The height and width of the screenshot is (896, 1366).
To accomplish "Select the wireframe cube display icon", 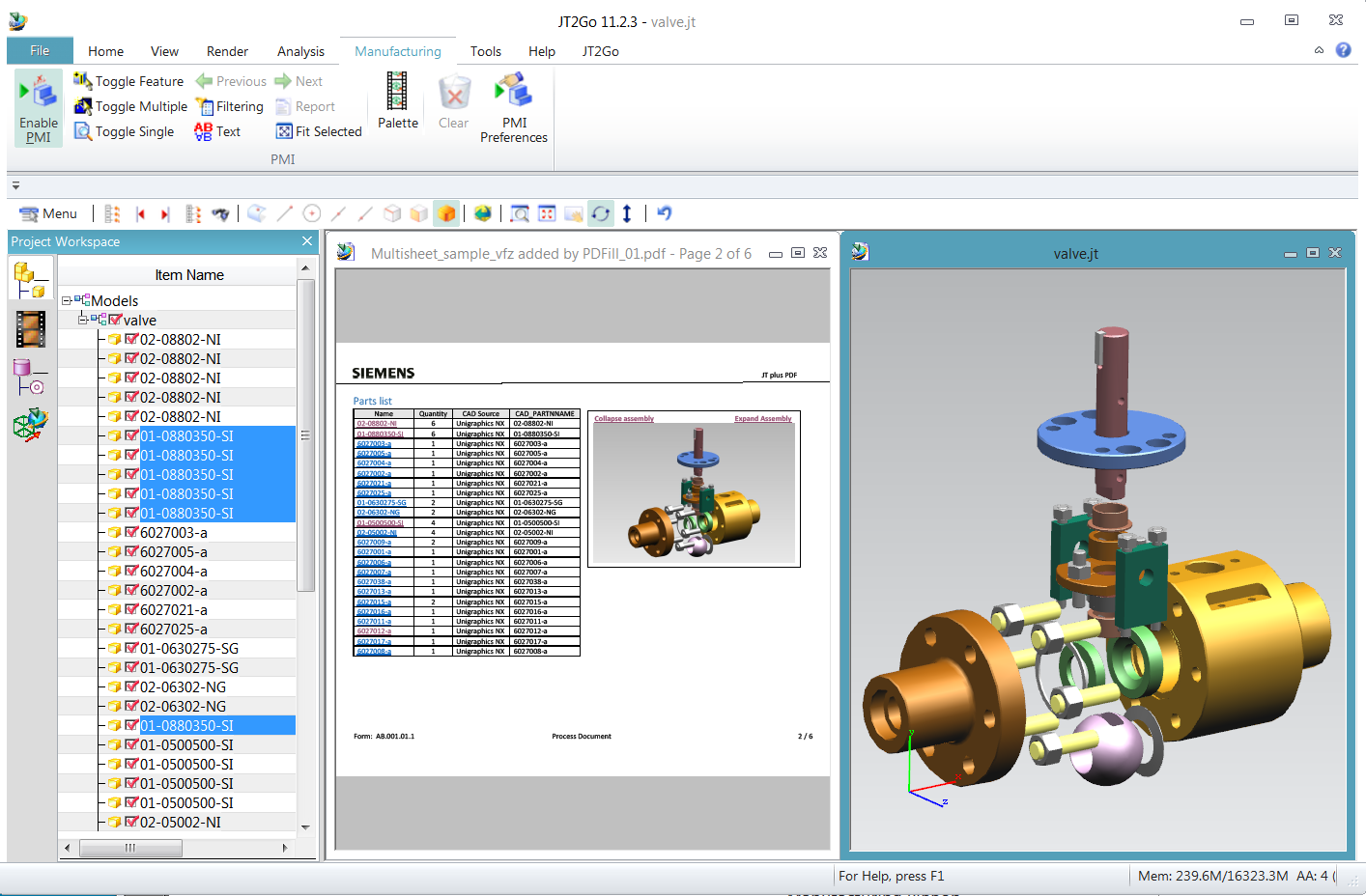I will [392, 214].
